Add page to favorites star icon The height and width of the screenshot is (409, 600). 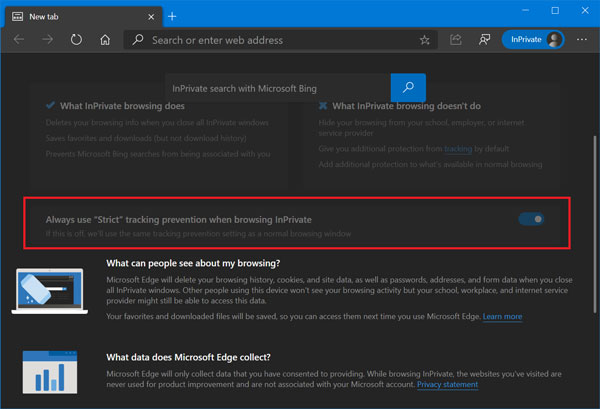pos(424,40)
